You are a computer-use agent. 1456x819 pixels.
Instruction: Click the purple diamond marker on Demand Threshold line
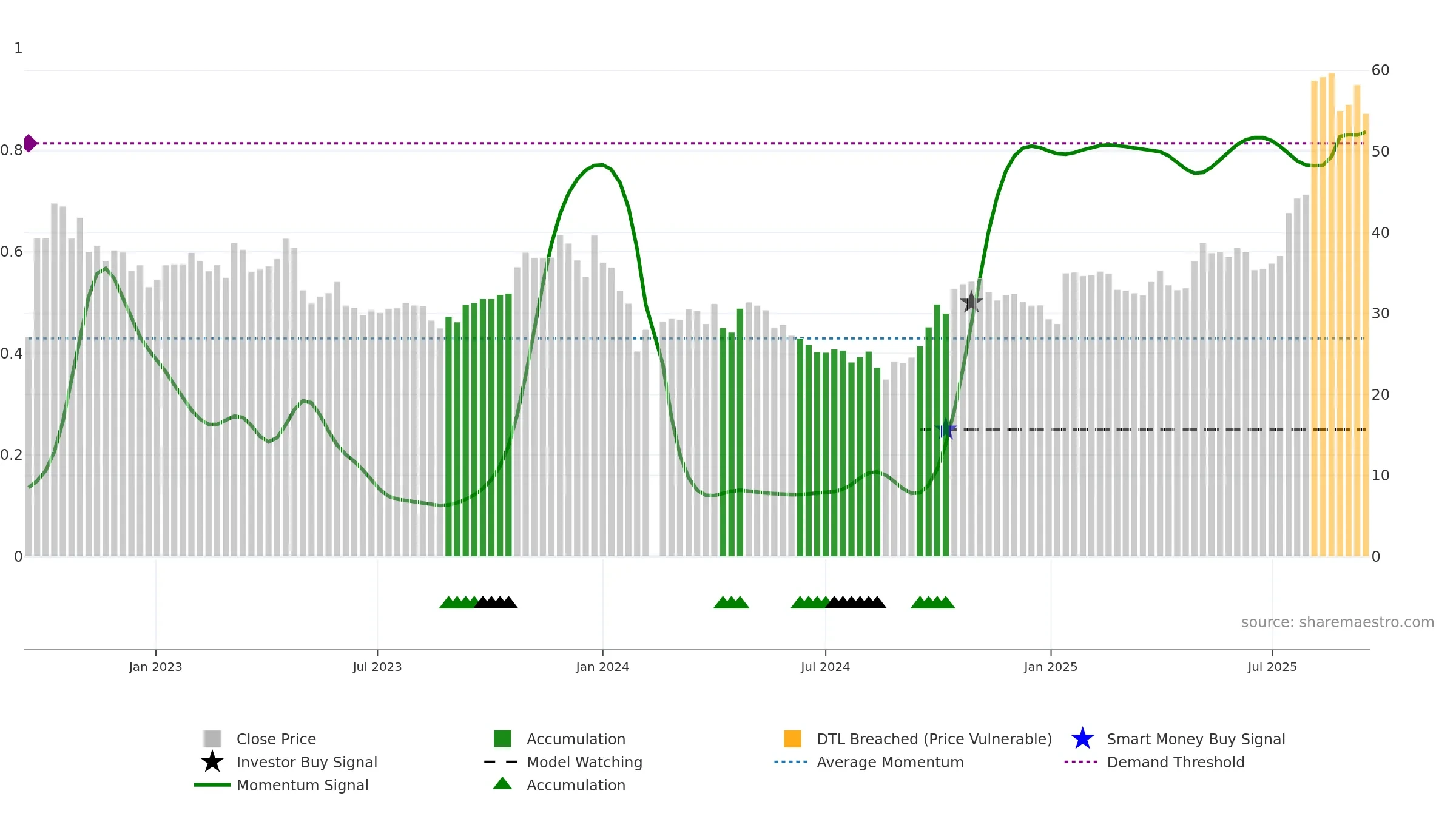coord(30,143)
